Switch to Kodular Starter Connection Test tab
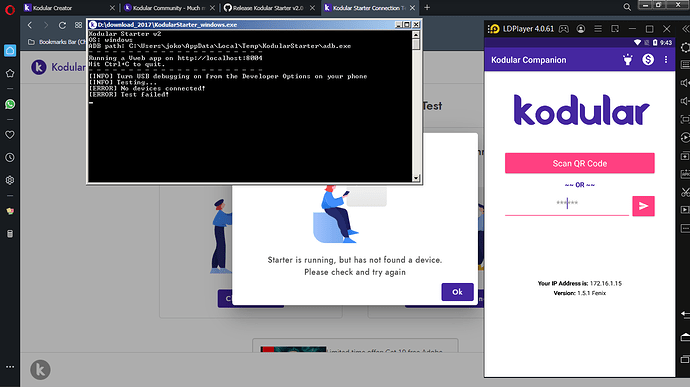This screenshot has height=387, width=690. [x=370, y=8]
